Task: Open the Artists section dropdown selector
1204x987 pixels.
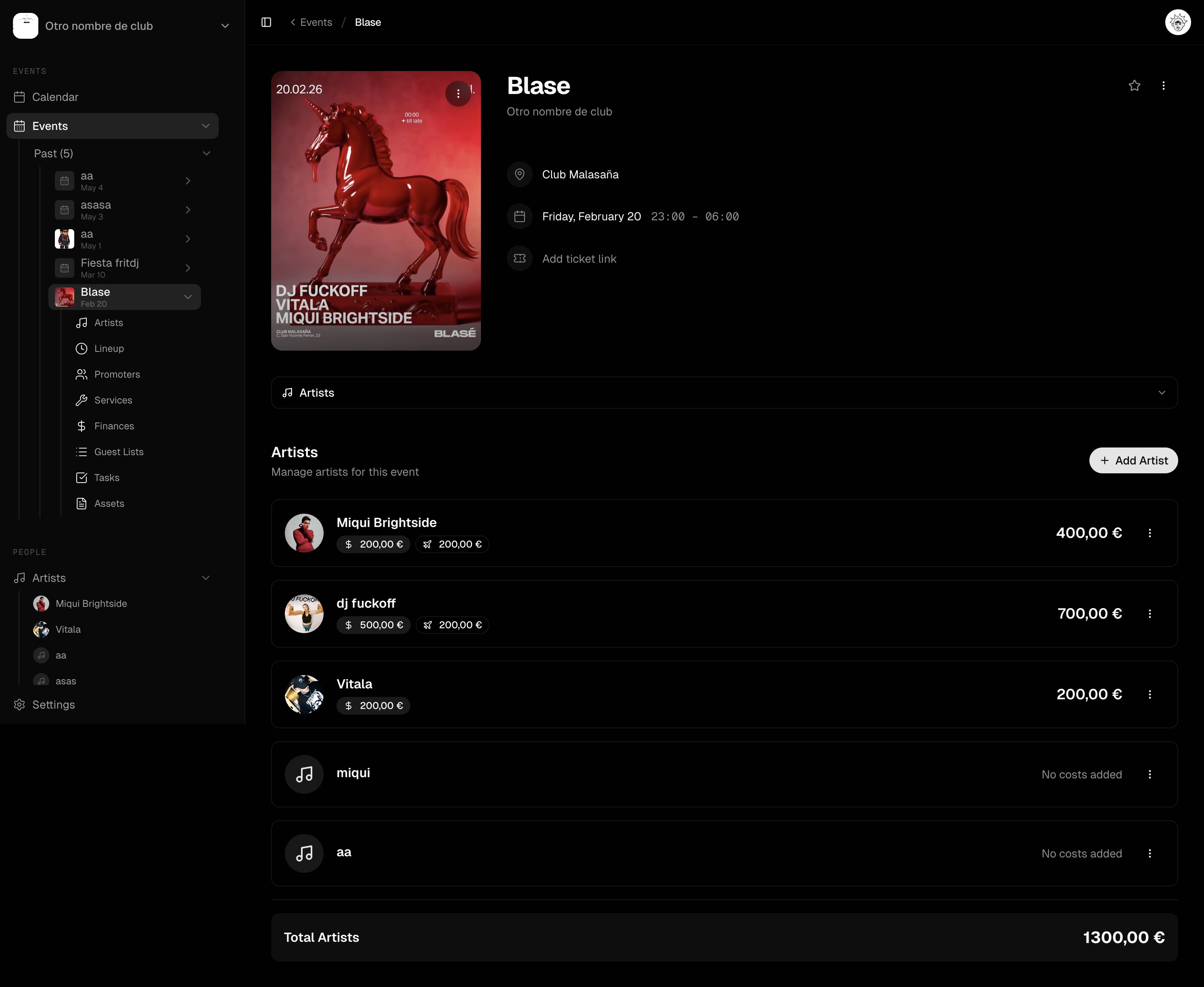Action: click(x=724, y=393)
